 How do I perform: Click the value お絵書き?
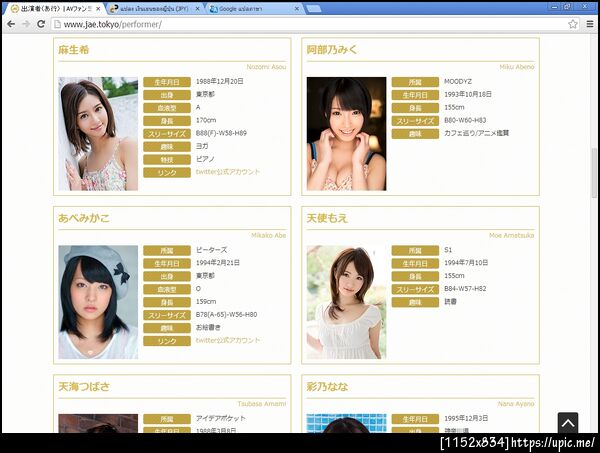click(x=208, y=328)
